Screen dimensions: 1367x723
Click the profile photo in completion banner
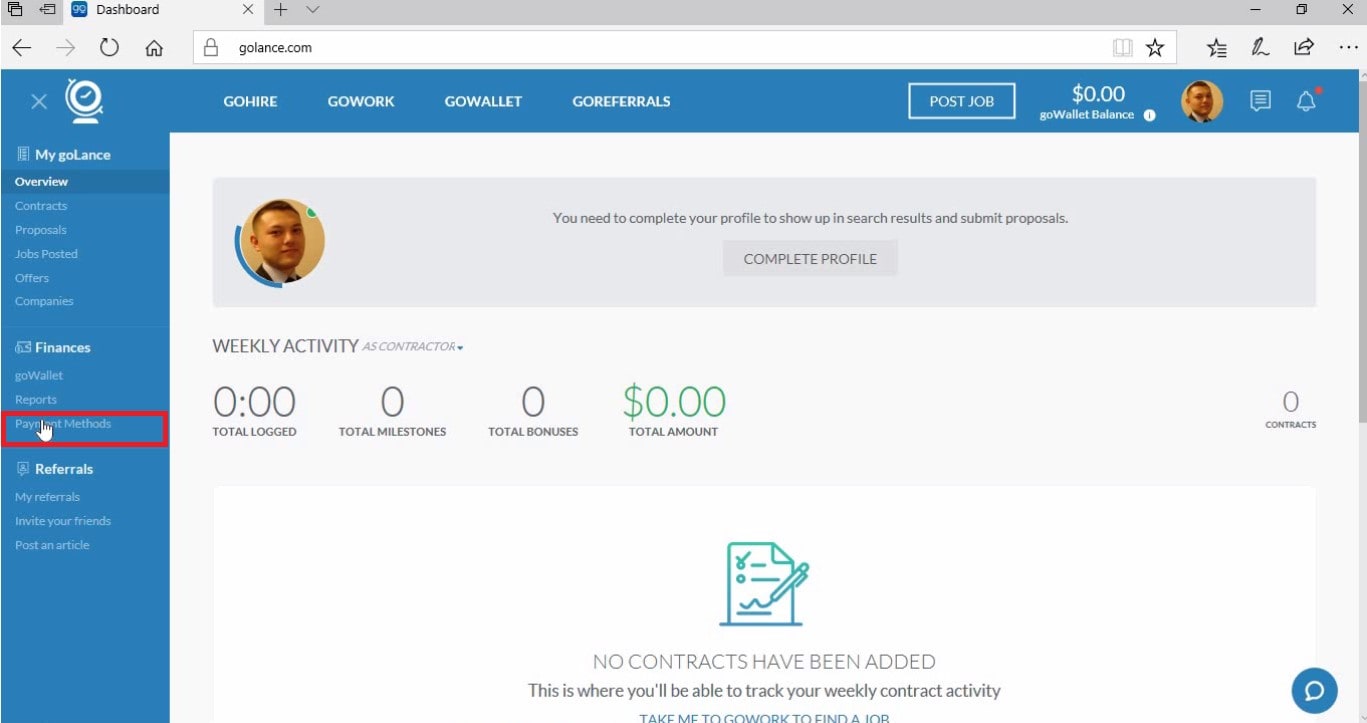[x=280, y=243]
